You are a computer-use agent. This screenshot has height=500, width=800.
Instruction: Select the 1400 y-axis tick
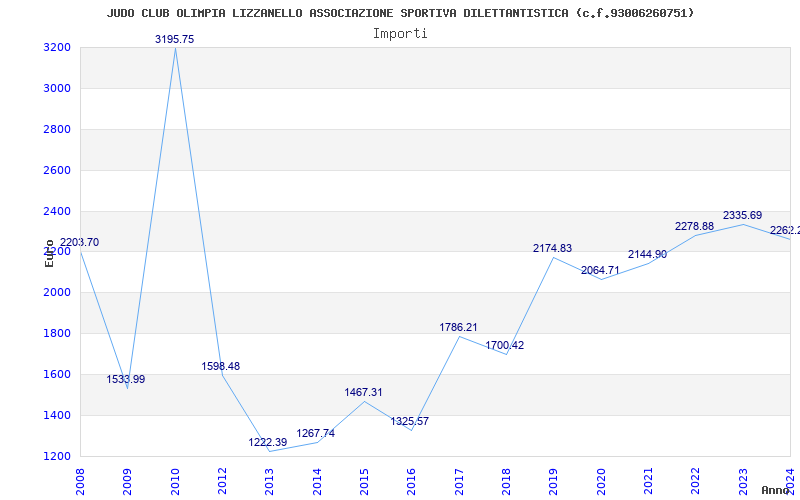57,415
